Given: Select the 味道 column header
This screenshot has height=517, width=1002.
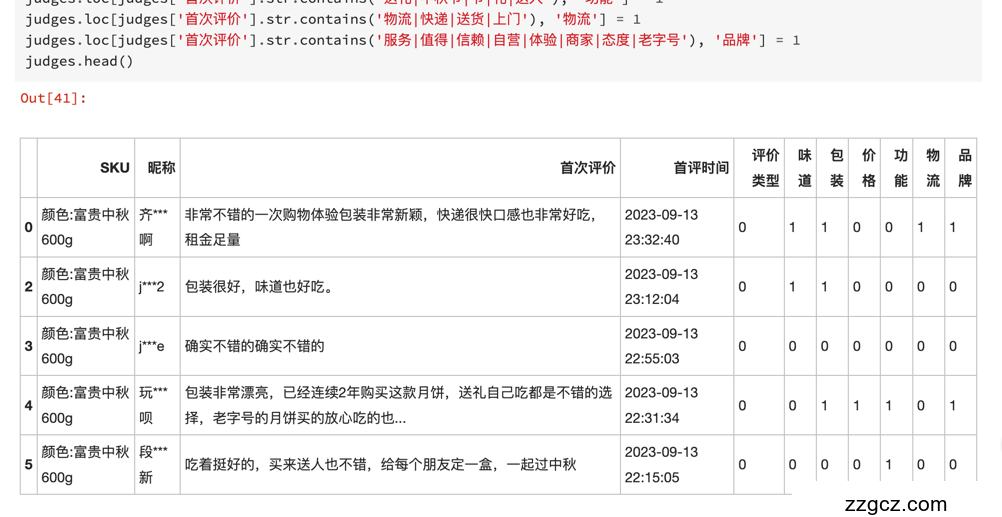Looking at the screenshot, I should click(804, 168).
